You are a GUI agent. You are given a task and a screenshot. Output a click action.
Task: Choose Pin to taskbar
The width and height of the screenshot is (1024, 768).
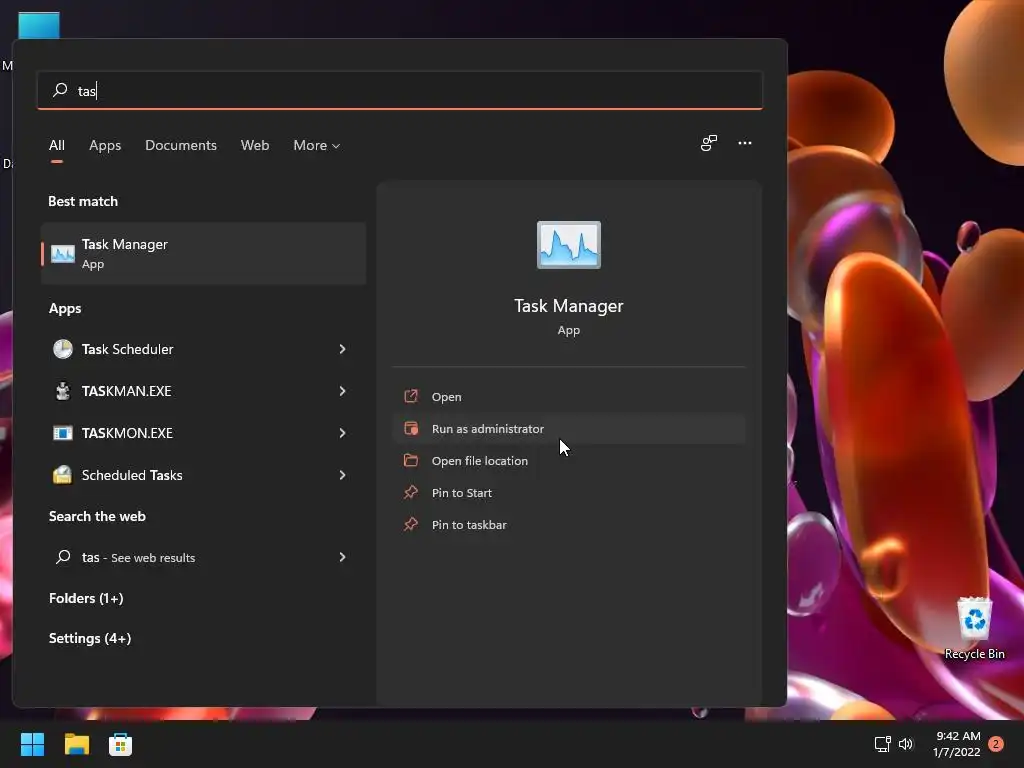click(x=568, y=524)
